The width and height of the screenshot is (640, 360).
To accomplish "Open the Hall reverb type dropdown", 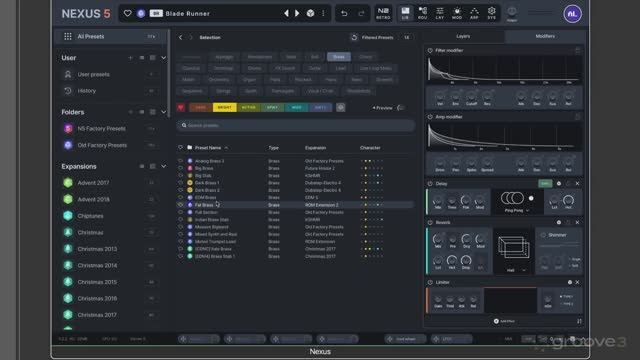I will (x=516, y=270).
